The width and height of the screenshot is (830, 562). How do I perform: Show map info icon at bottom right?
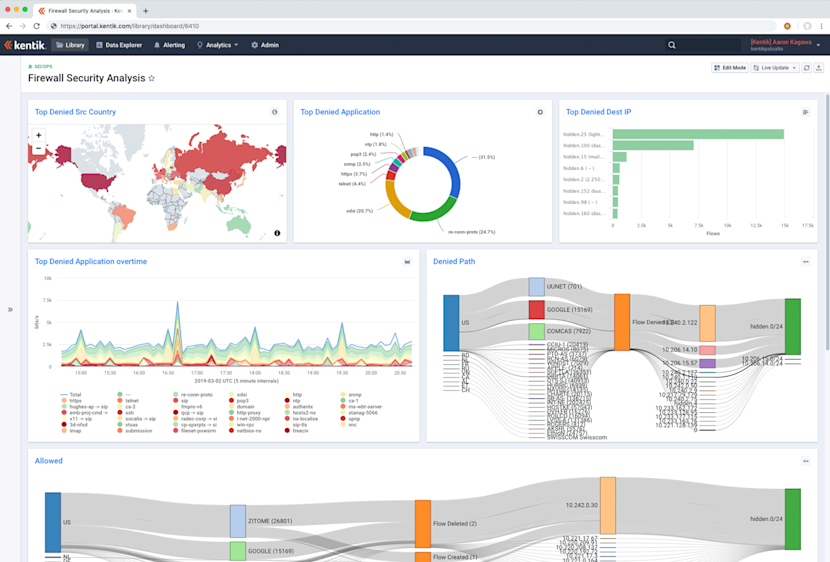point(277,233)
